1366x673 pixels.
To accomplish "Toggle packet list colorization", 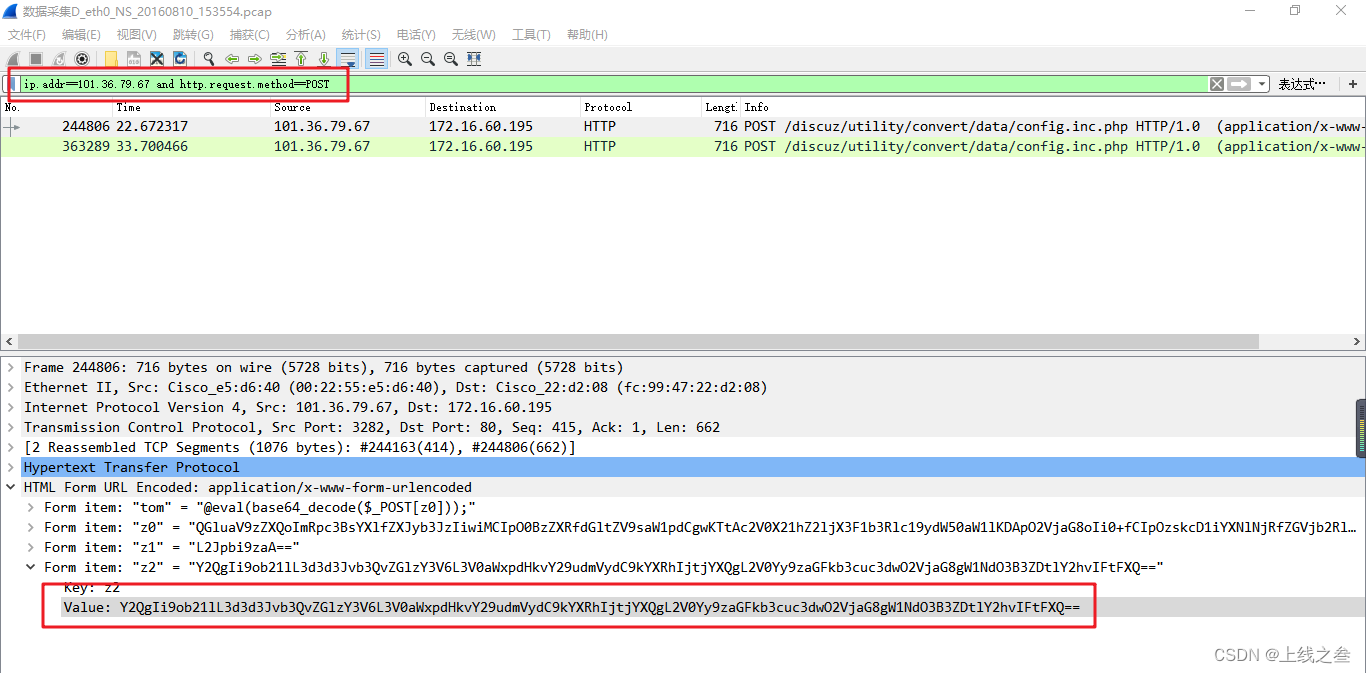I will [377, 59].
